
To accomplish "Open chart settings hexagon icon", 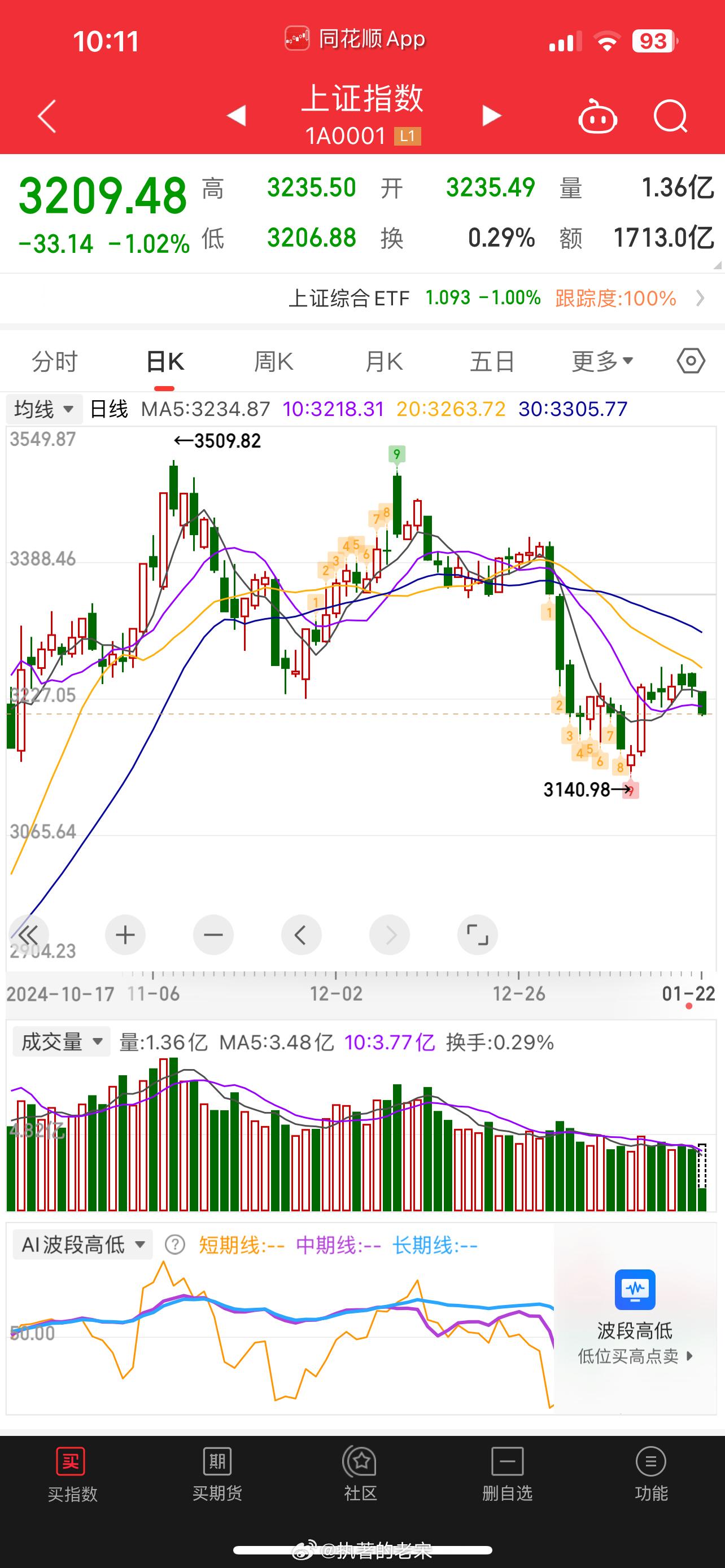I will [x=691, y=362].
